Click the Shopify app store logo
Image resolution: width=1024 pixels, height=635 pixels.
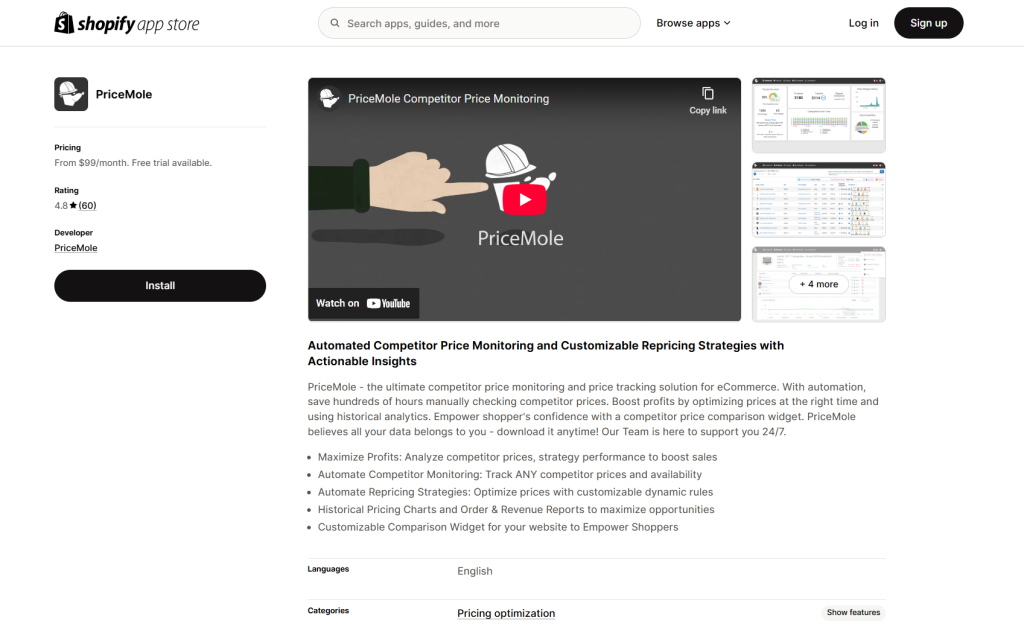(x=127, y=24)
